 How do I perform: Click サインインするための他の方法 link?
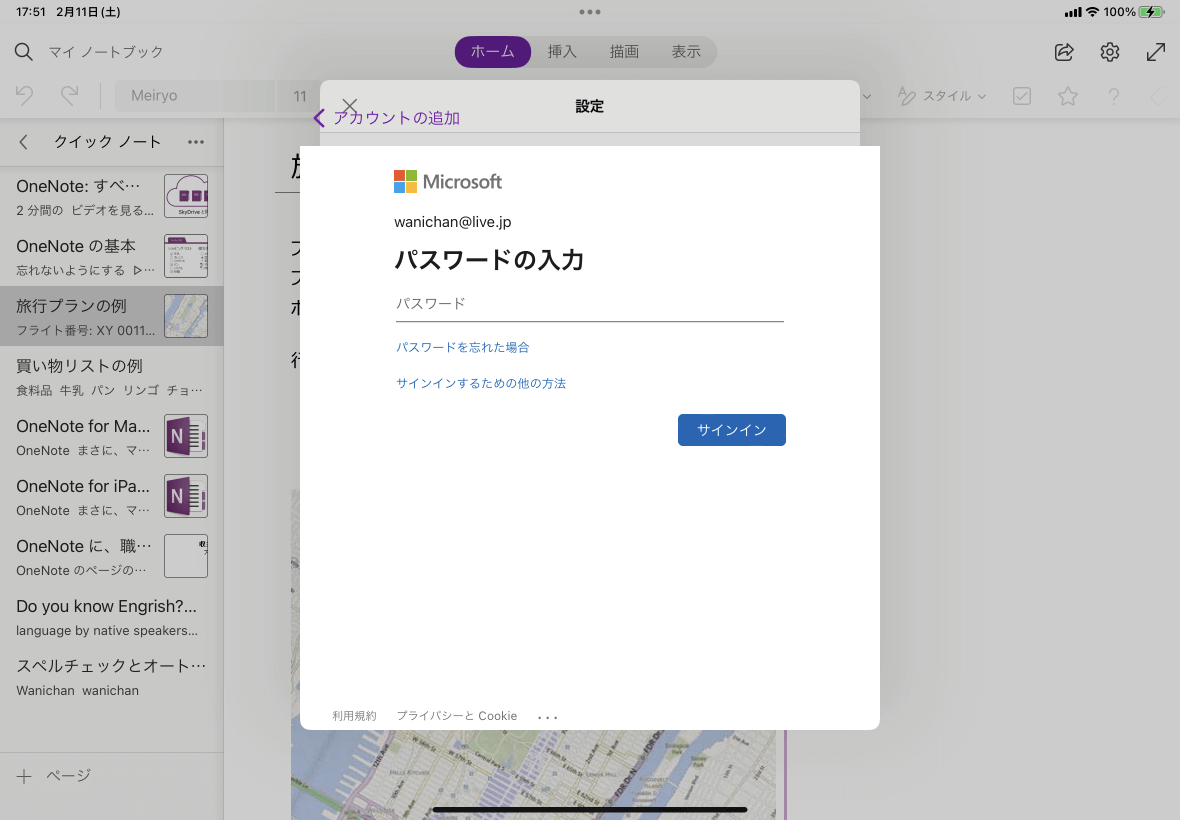[481, 384]
